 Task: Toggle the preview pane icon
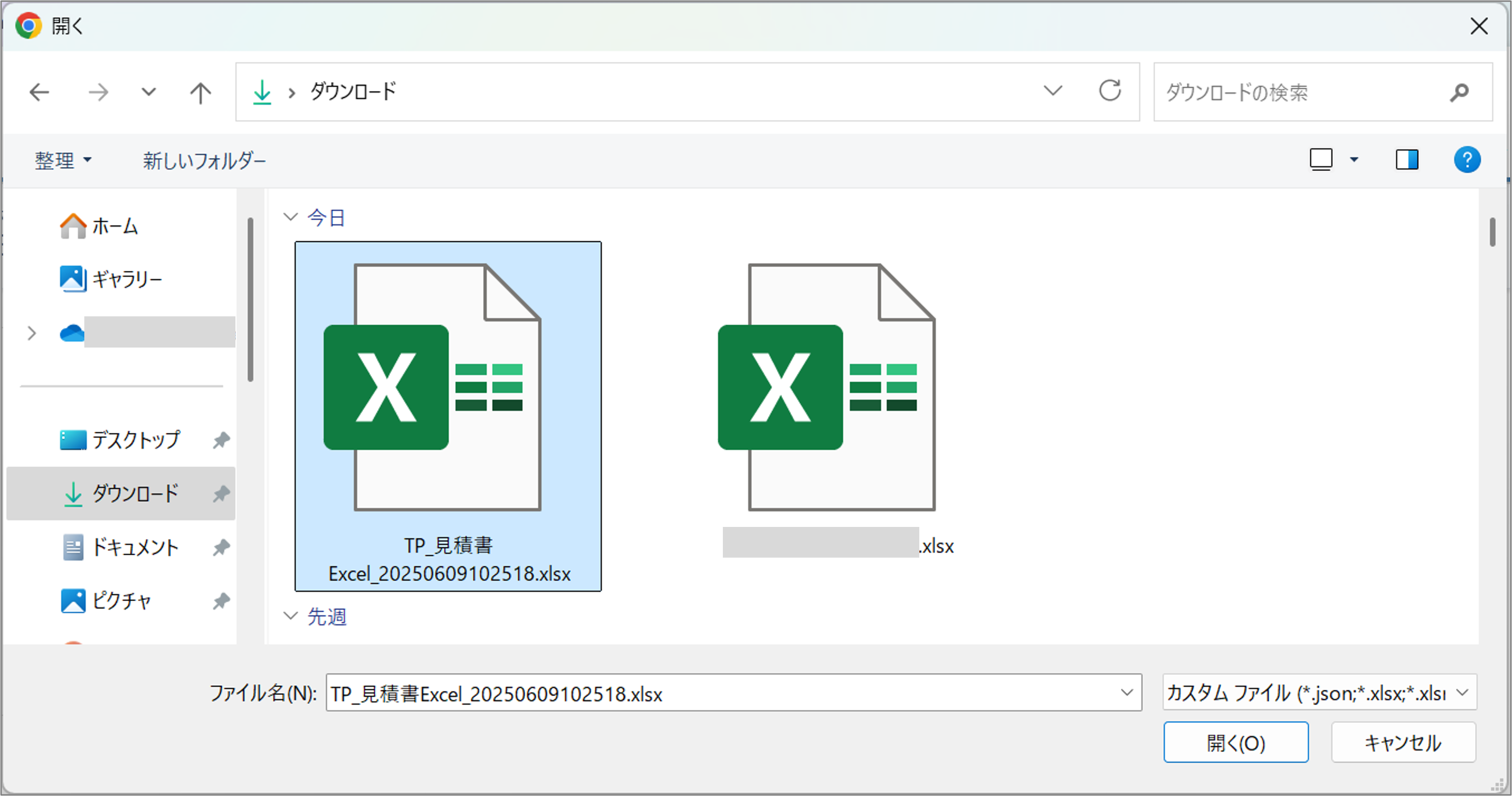tap(1406, 160)
